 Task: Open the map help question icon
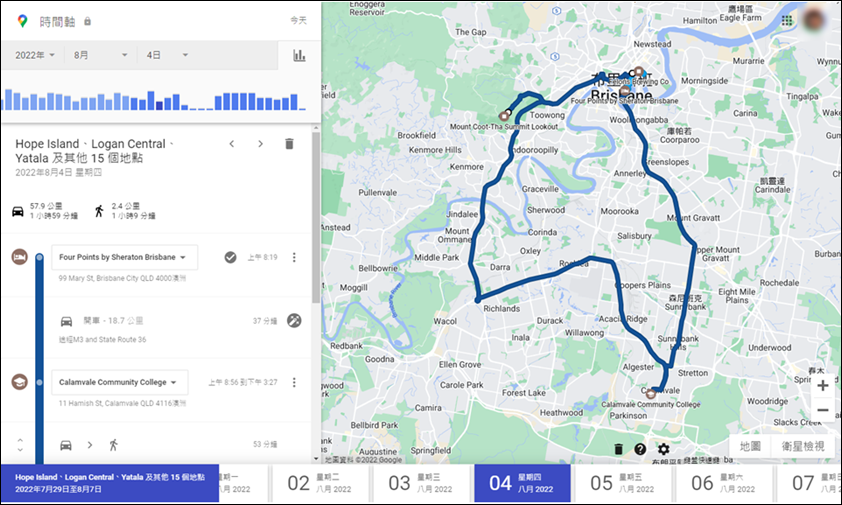pyautogui.click(x=640, y=449)
